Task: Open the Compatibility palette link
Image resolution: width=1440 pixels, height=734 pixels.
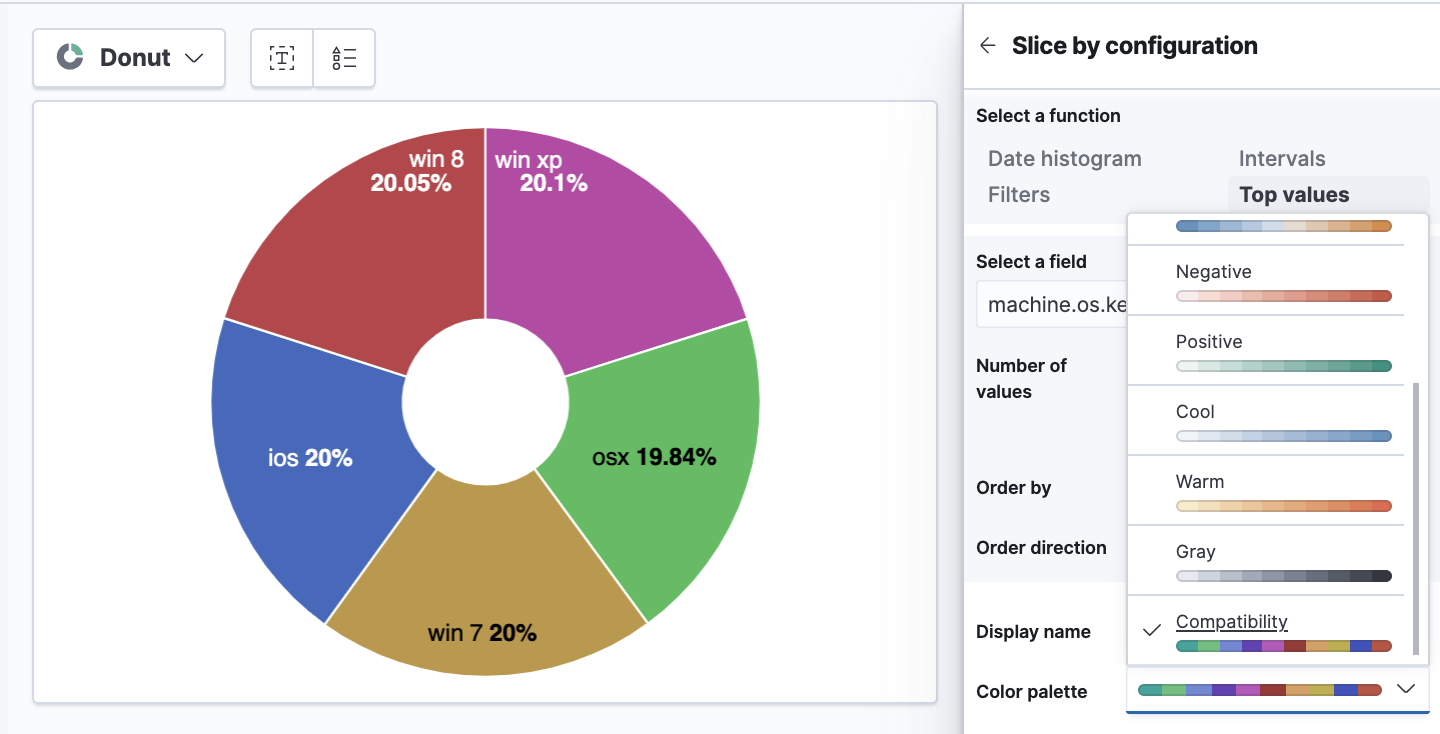Action: coord(1231,621)
